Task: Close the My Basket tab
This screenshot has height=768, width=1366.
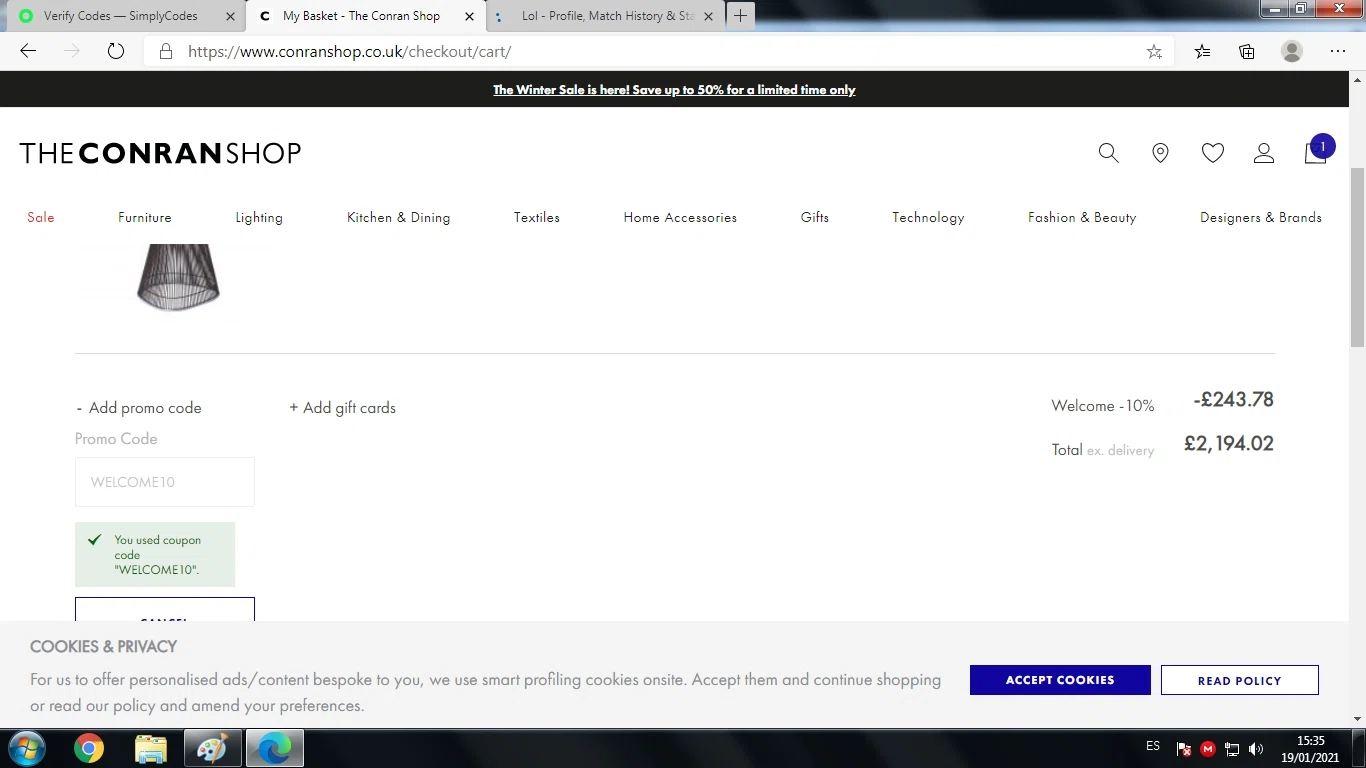Action: click(x=468, y=16)
